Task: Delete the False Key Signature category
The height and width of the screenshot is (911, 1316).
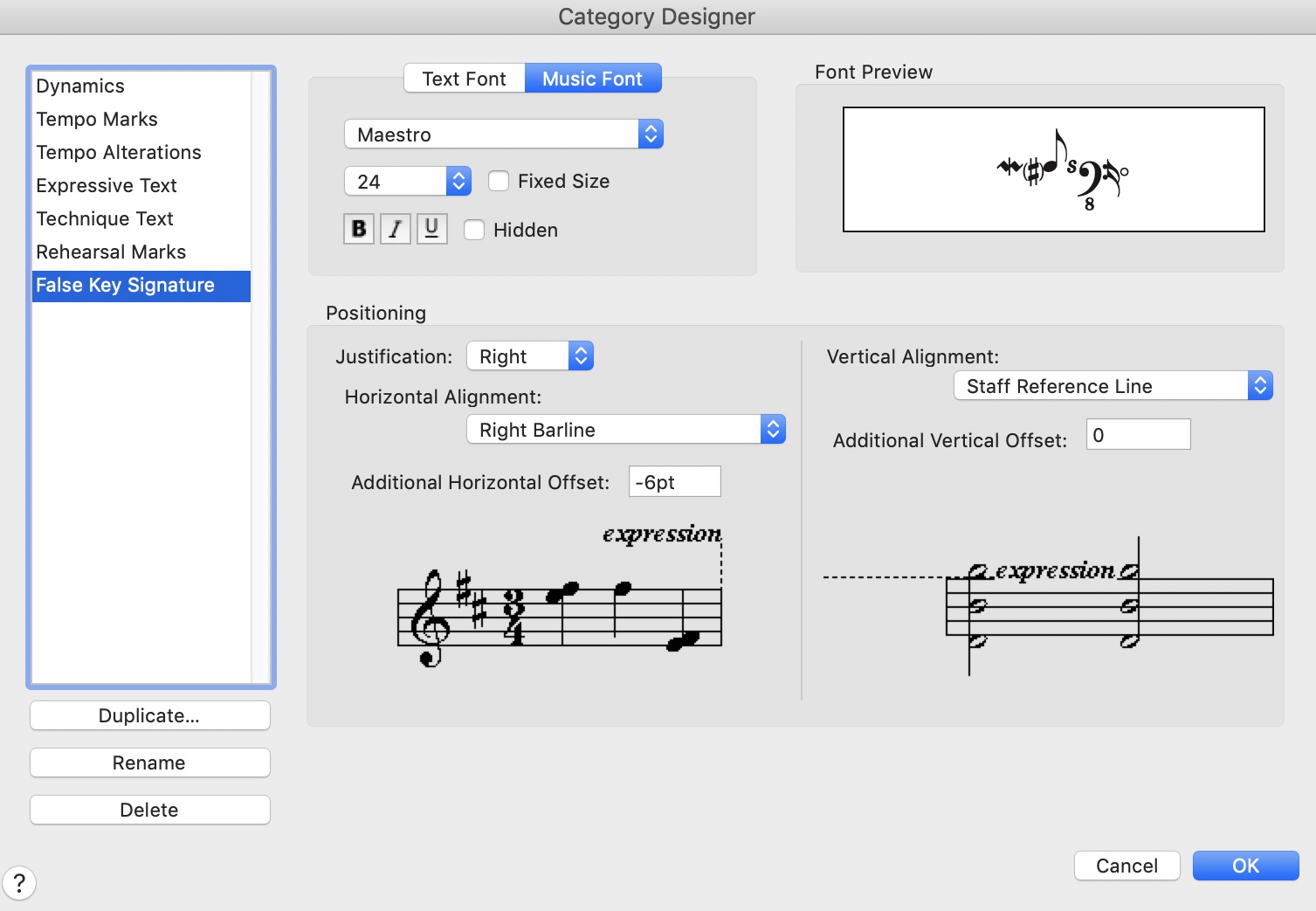Action: 149,810
